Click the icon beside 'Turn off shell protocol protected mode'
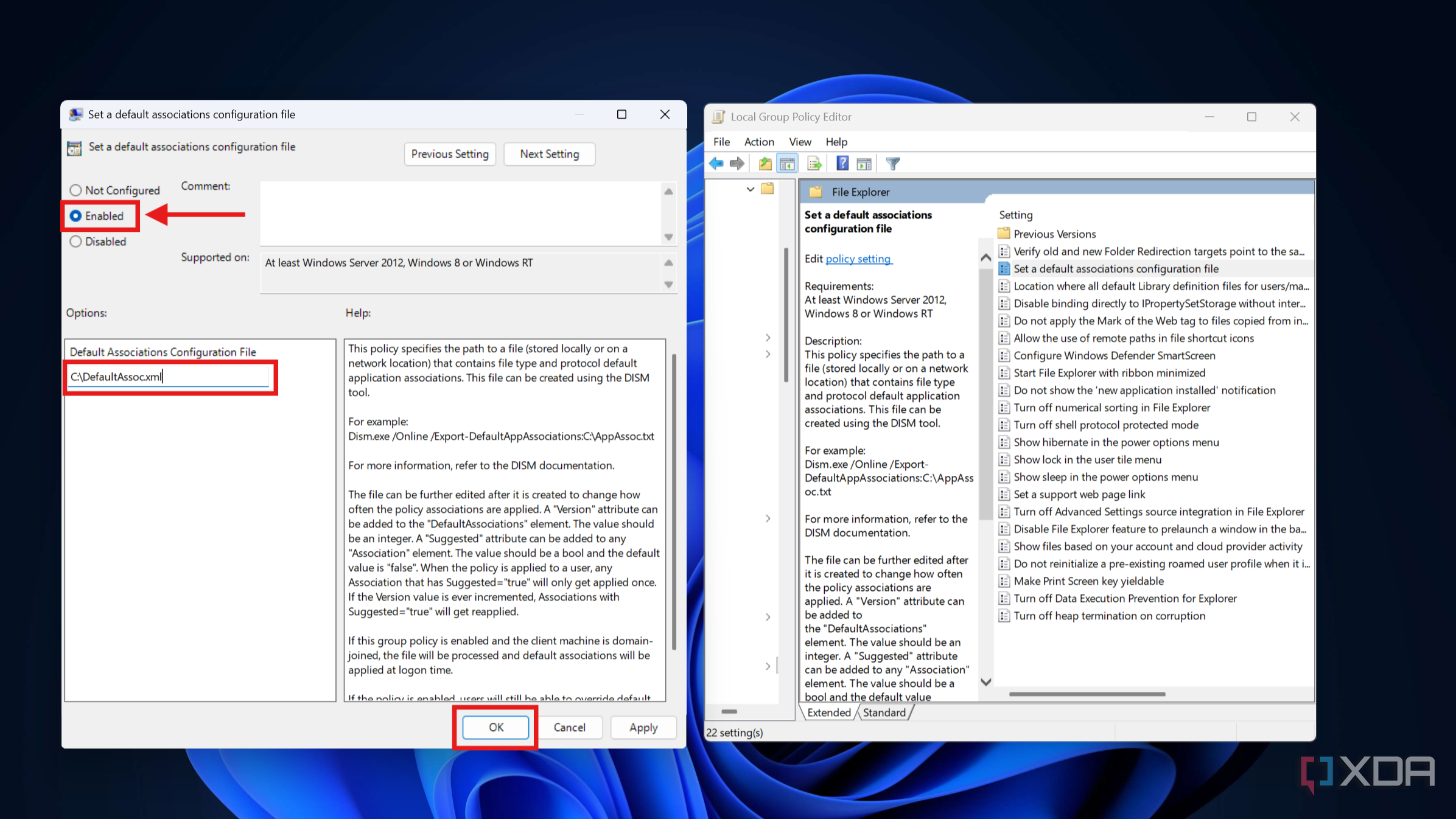 tap(1004, 425)
